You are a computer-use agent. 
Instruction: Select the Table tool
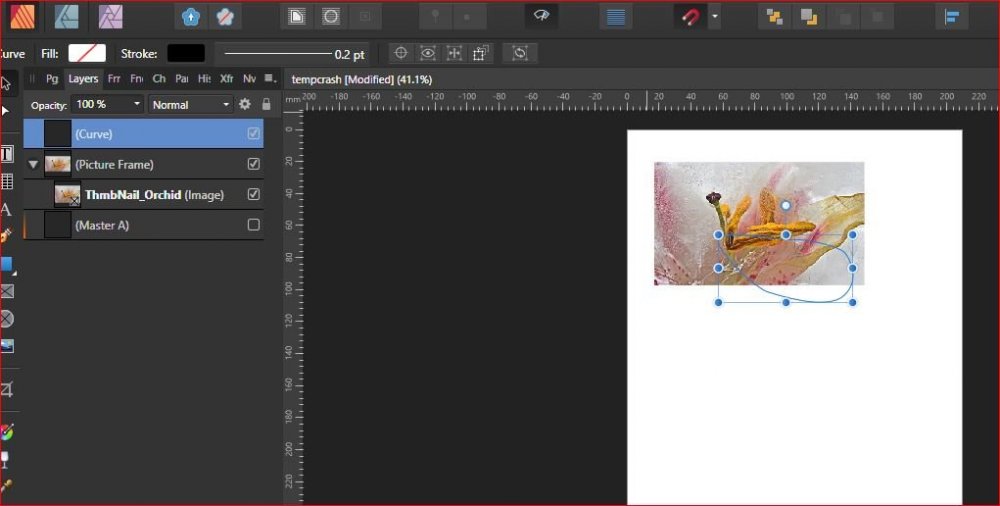point(6,181)
